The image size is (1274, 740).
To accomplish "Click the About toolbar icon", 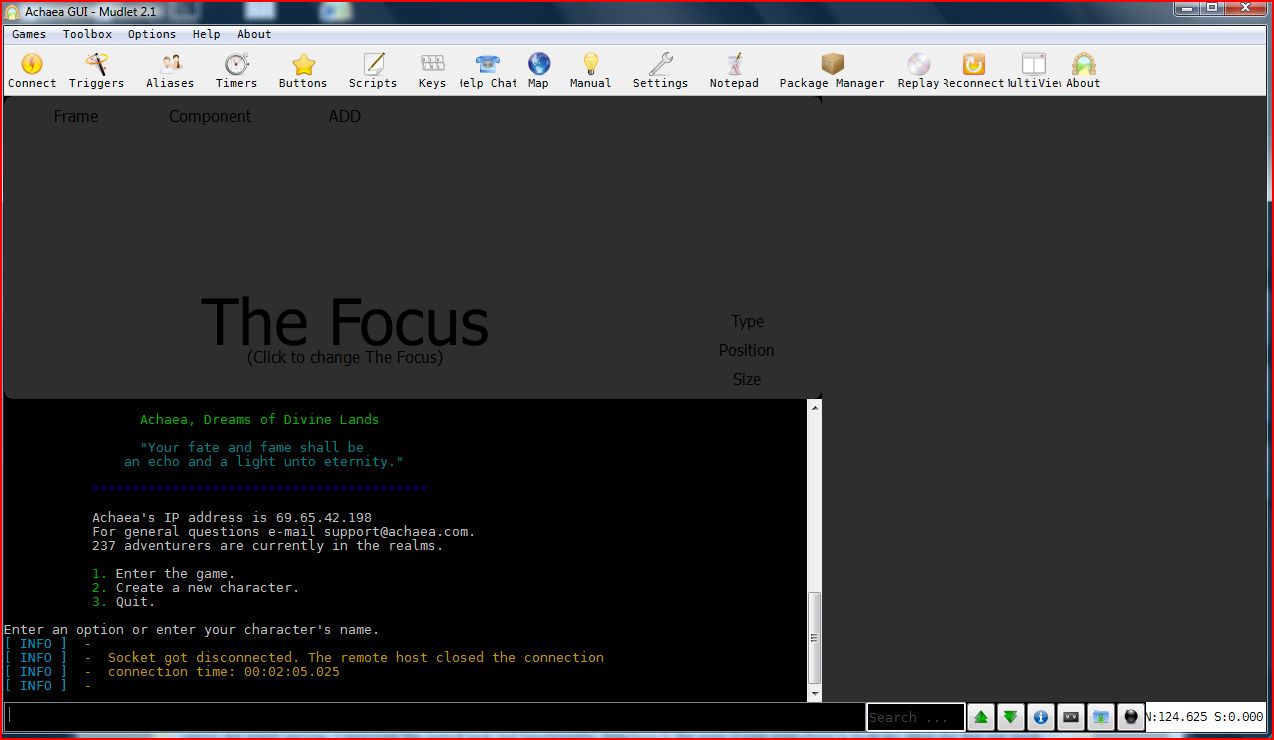I will tap(1083, 71).
